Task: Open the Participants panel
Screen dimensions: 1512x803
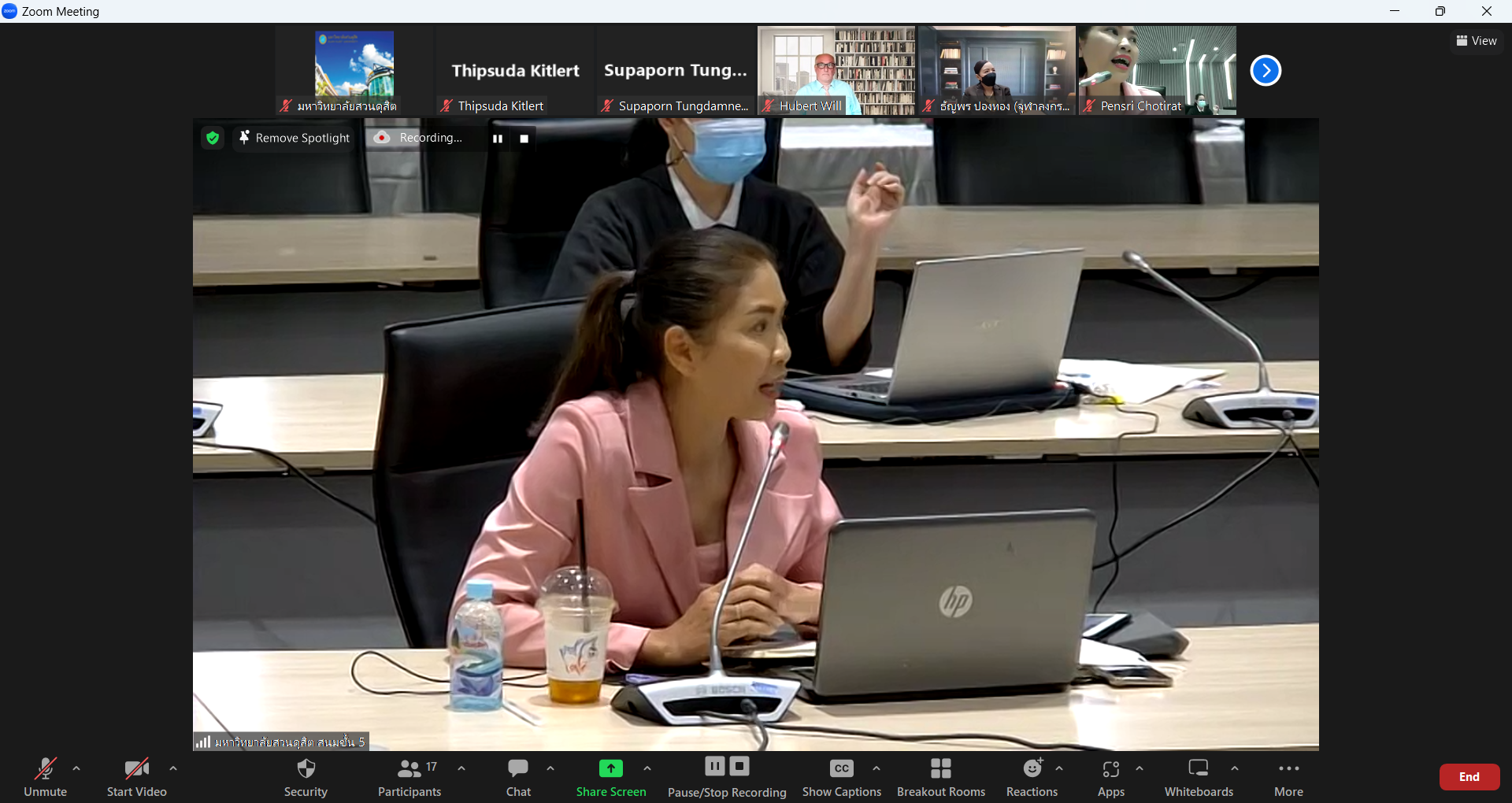Action: point(409,769)
